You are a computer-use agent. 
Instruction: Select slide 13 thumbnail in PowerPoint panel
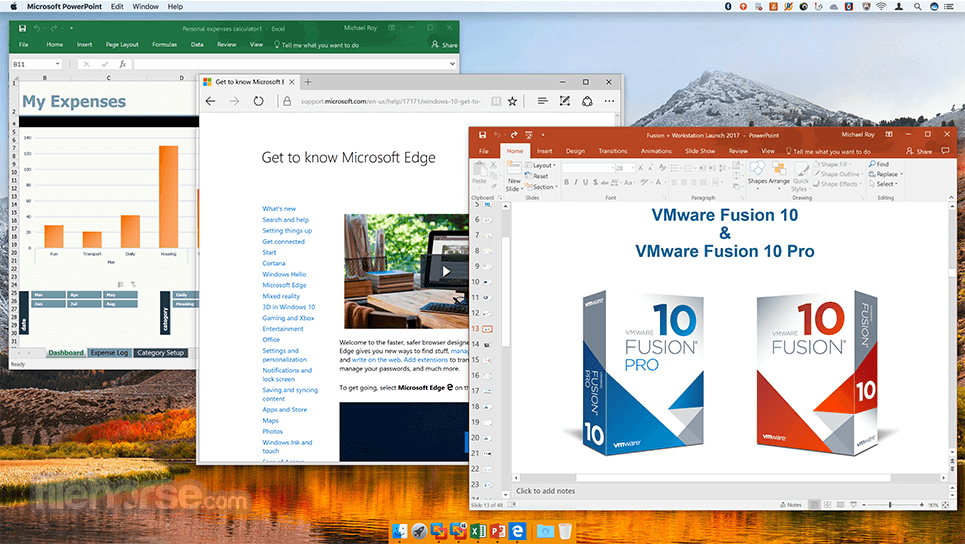point(487,329)
